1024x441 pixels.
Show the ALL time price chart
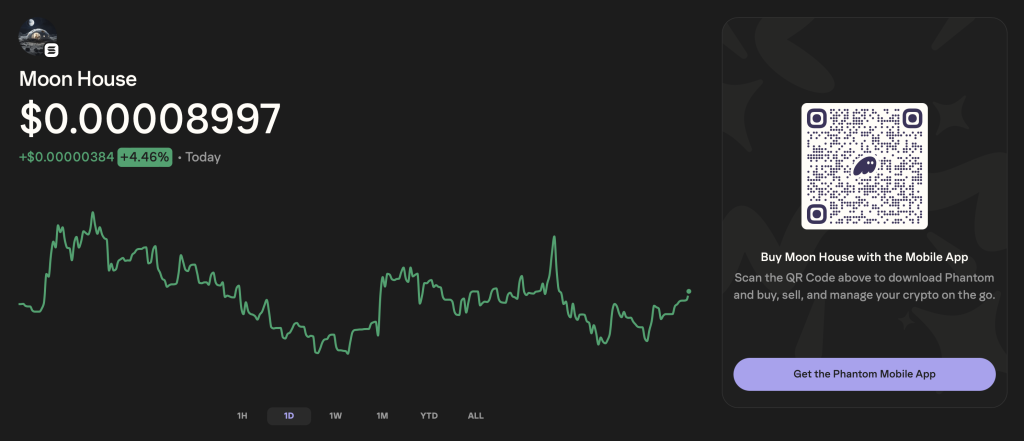click(475, 416)
